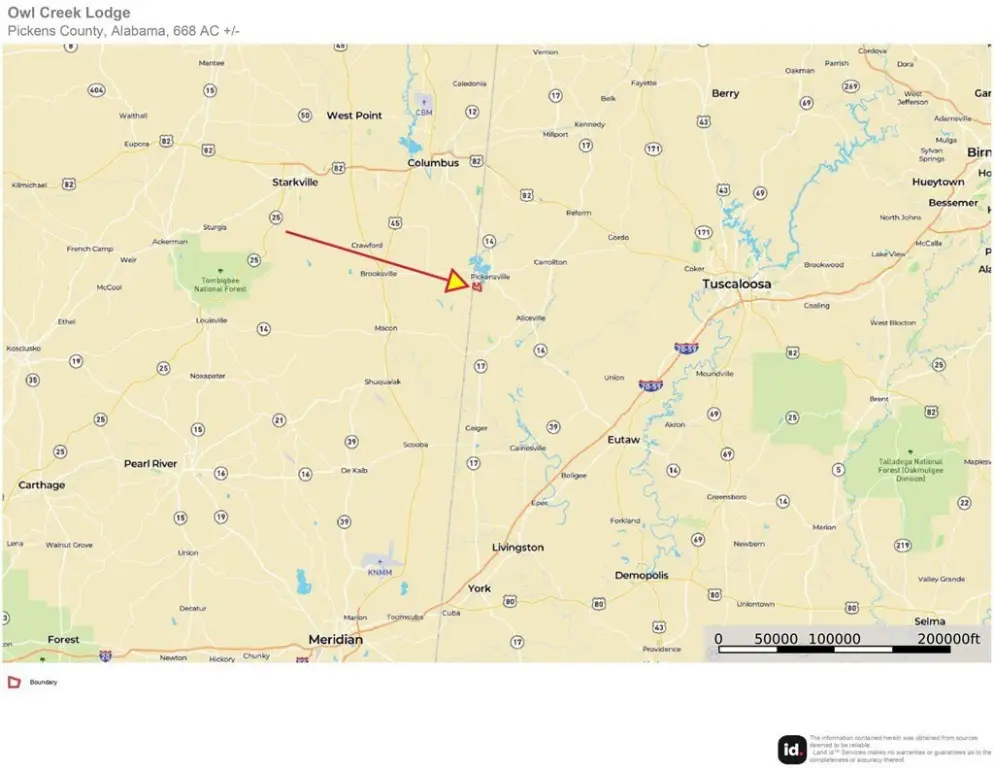Select the Columbus city label
This screenshot has width=994, height=768.
(433, 163)
